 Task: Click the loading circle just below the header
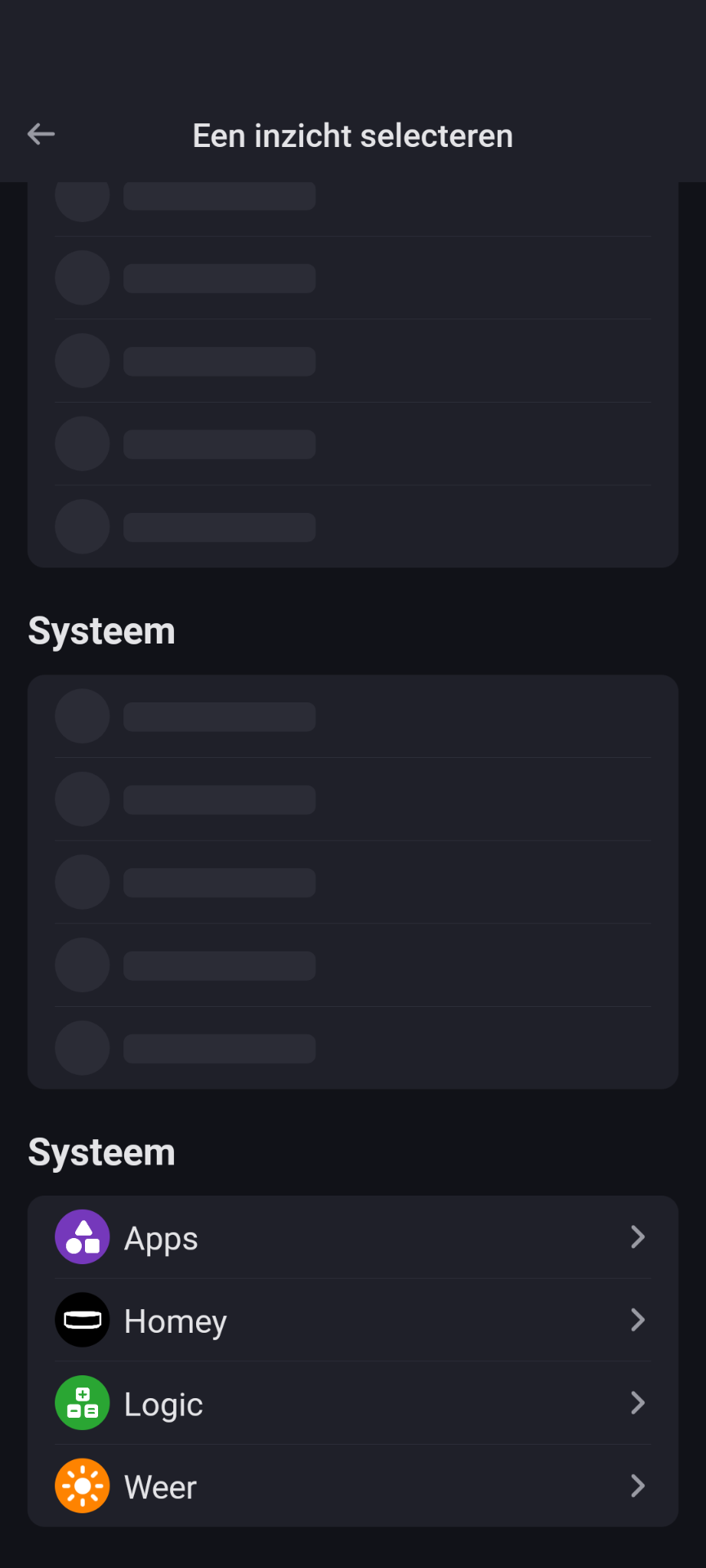83,199
